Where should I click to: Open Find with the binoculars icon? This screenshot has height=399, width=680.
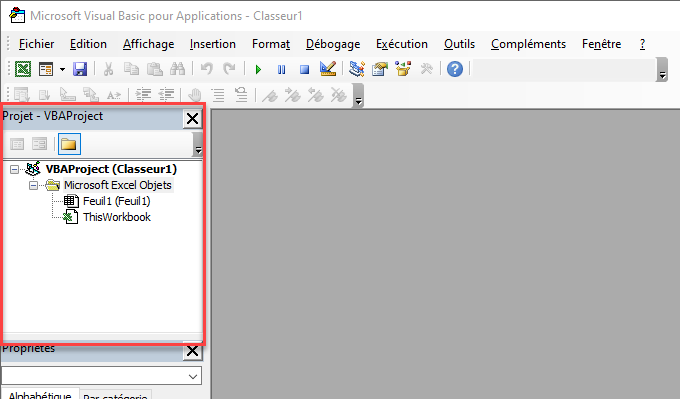[178, 69]
